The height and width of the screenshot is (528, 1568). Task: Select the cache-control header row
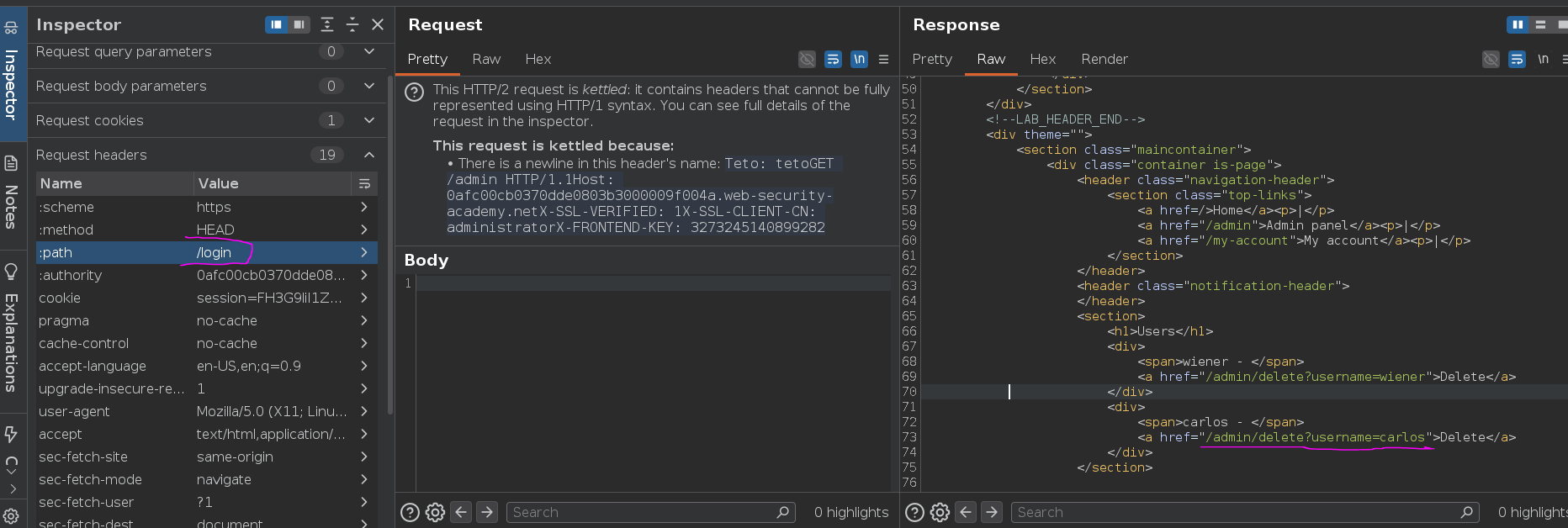click(206, 343)
